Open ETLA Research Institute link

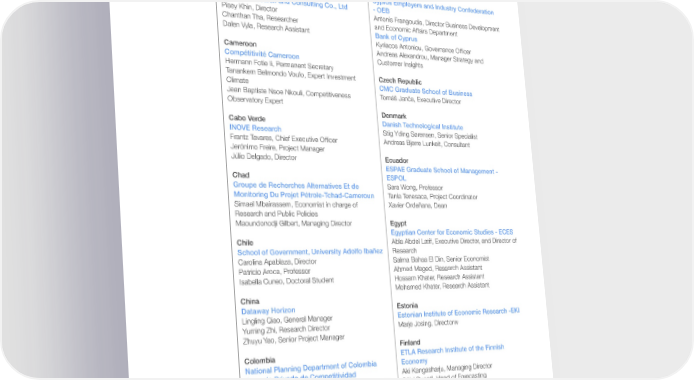pyautogui.click(x=452, y=349)
